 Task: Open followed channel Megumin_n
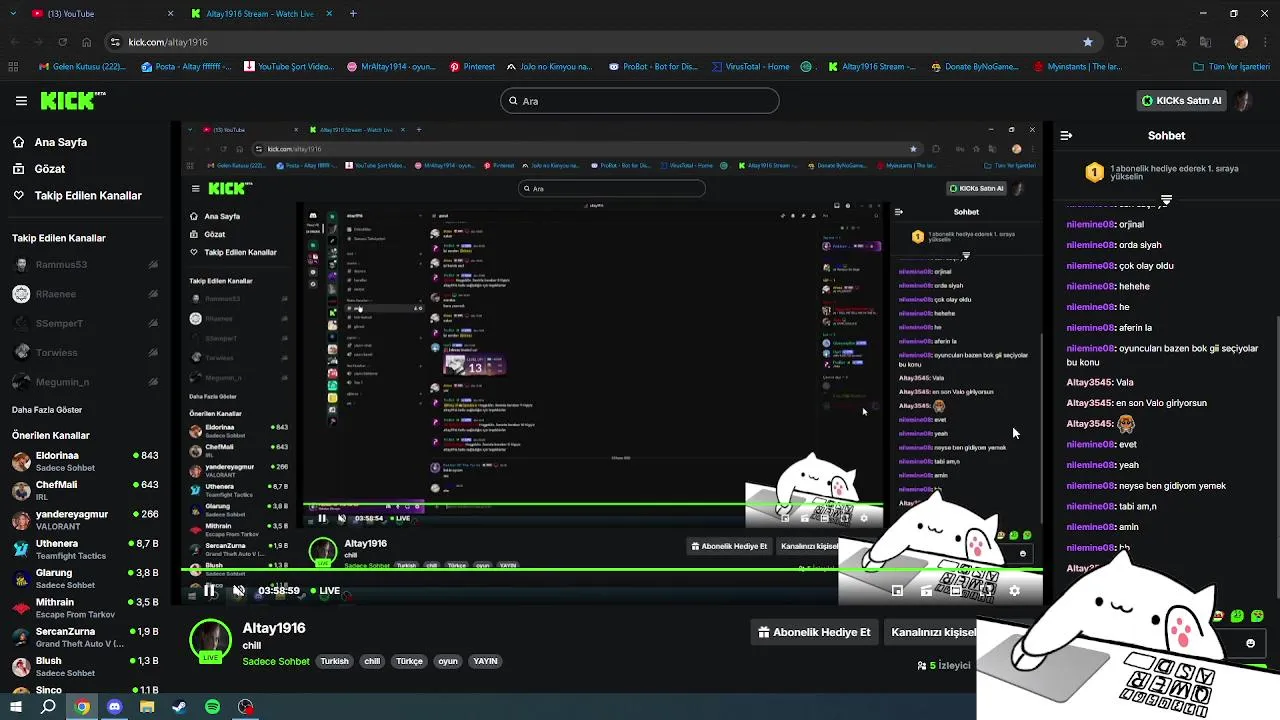[85, 381]
